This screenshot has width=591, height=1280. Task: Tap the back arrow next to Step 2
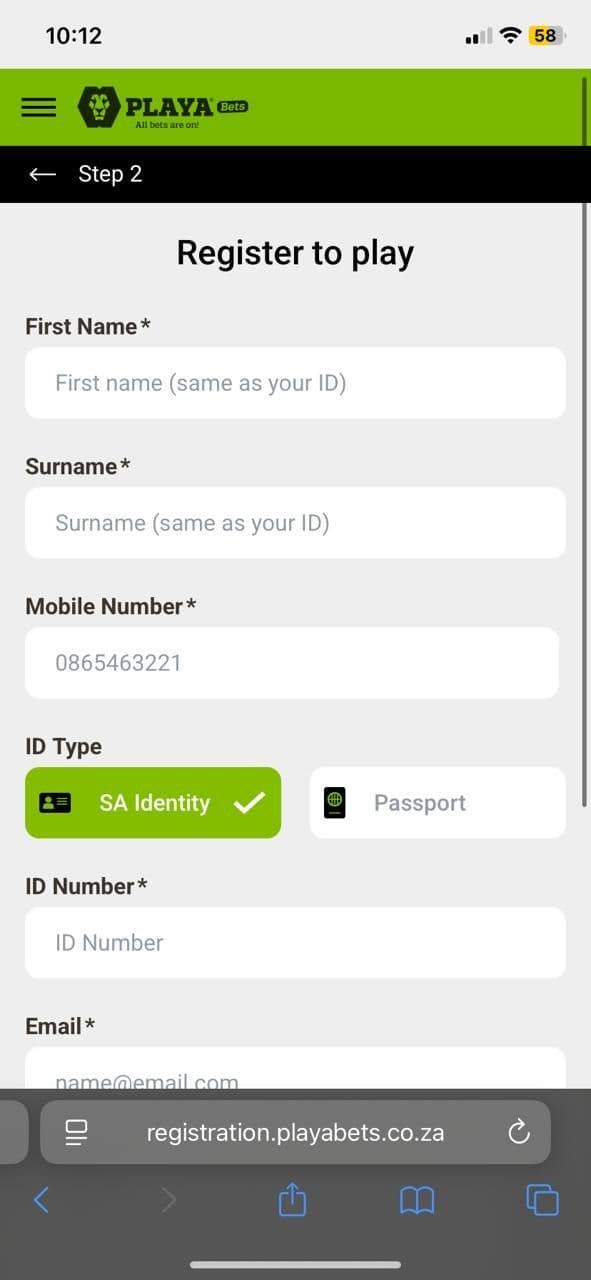coord(42,174)
